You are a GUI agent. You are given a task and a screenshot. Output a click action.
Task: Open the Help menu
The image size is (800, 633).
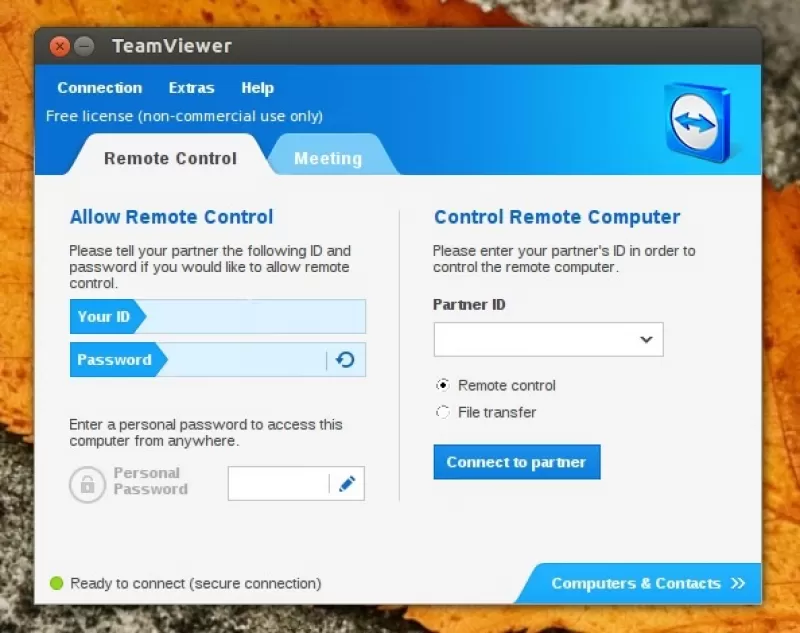[257, 88]
